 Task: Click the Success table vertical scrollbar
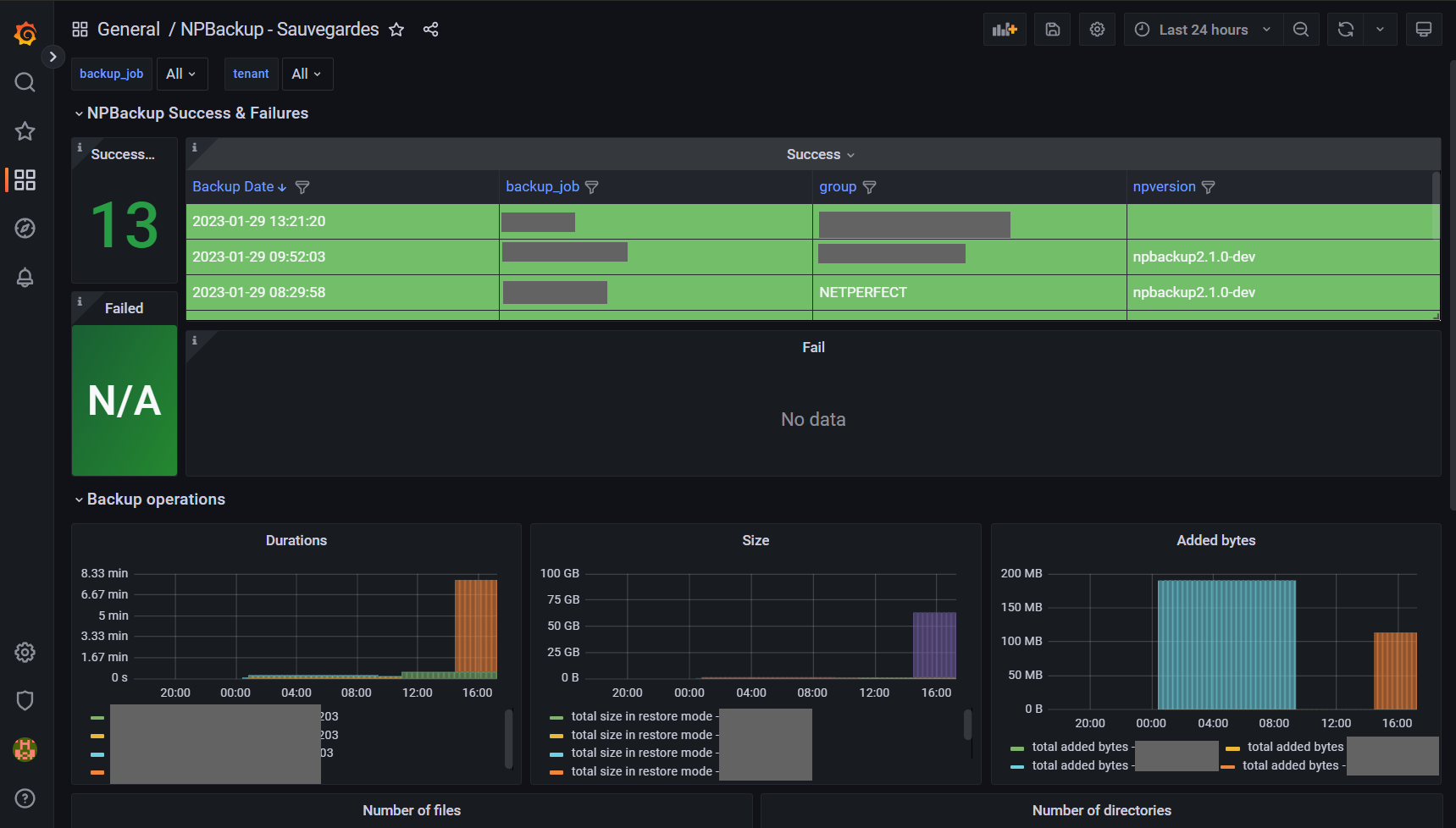(1435, 205)
